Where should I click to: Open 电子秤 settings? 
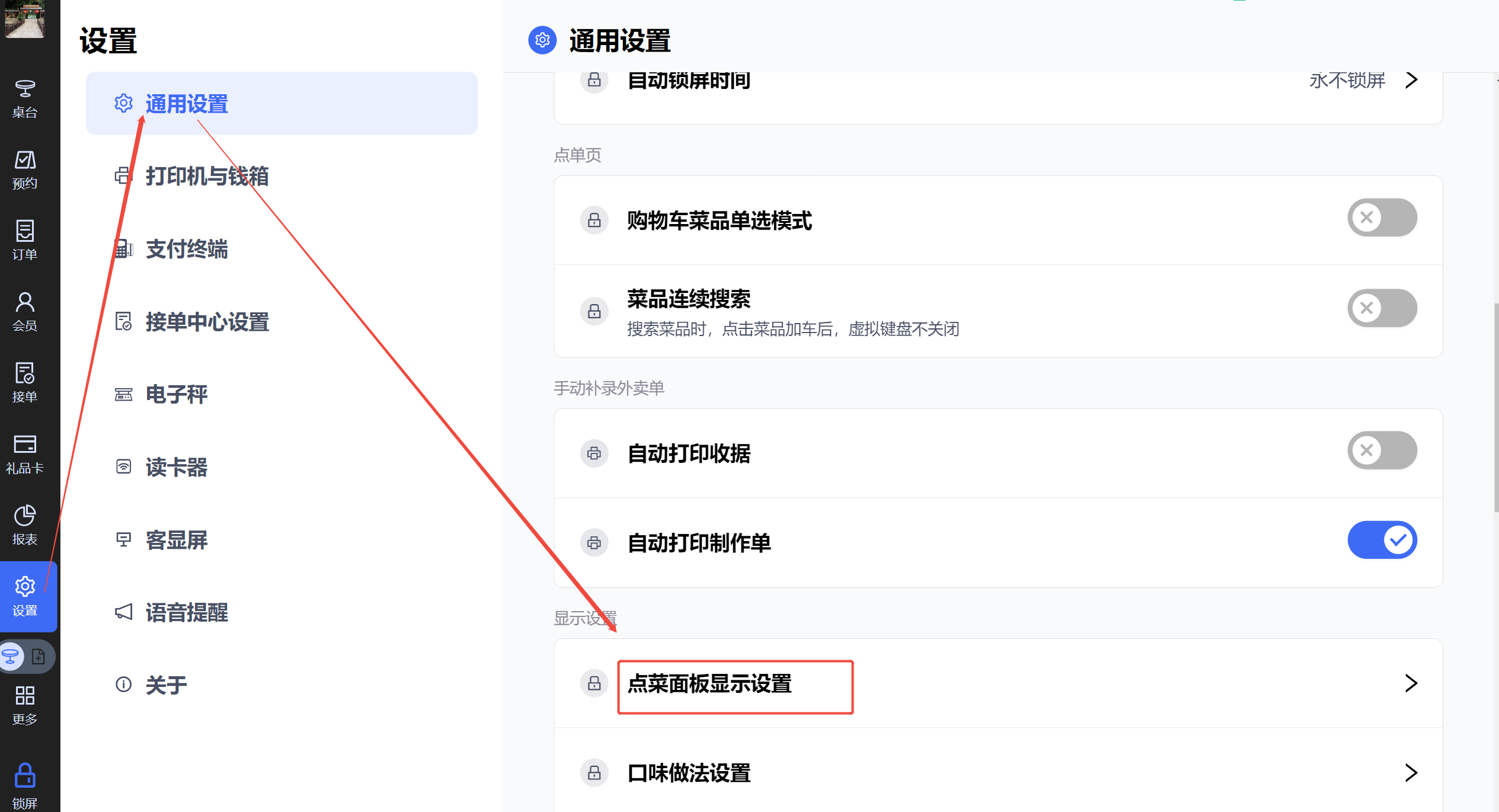point(282,394)
